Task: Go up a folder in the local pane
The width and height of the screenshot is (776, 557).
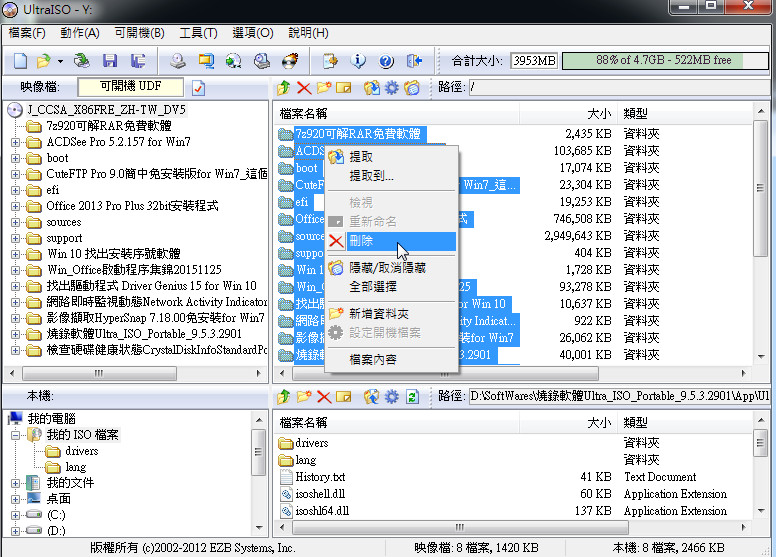Action: pyautogui.click(x=284, y=396)
